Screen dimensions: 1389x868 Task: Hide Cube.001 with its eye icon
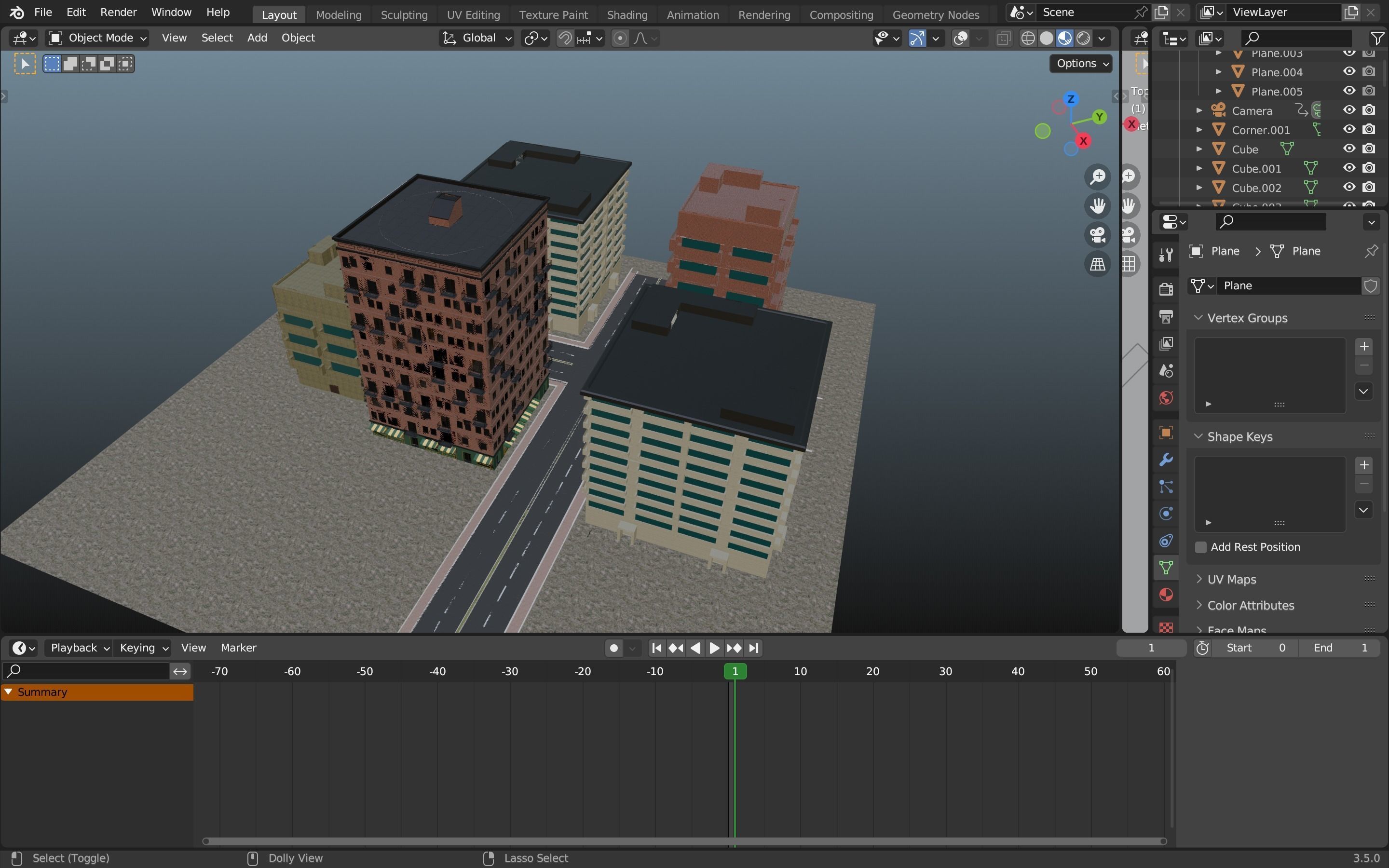[1349, 168]
